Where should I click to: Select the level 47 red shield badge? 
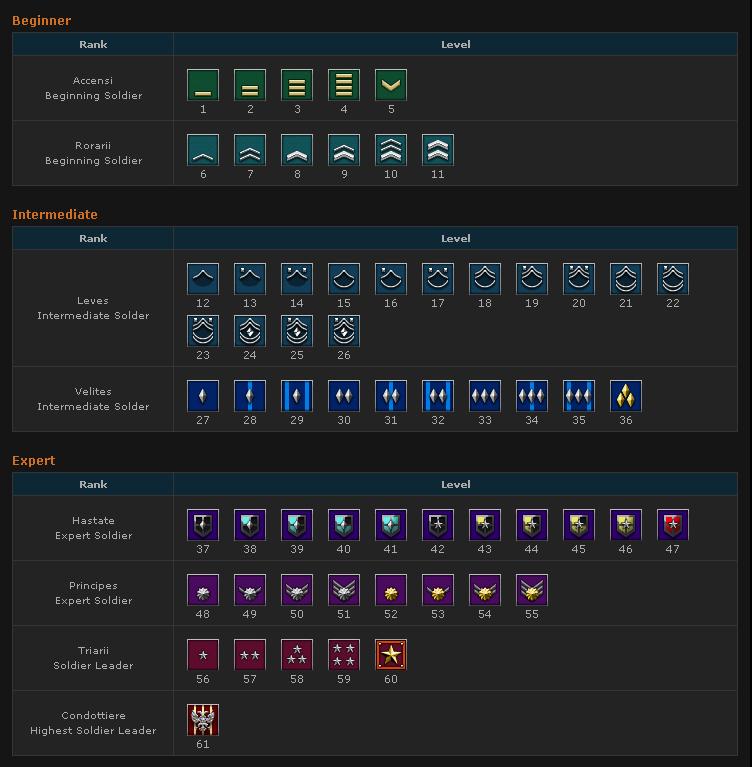click(673, 525)
